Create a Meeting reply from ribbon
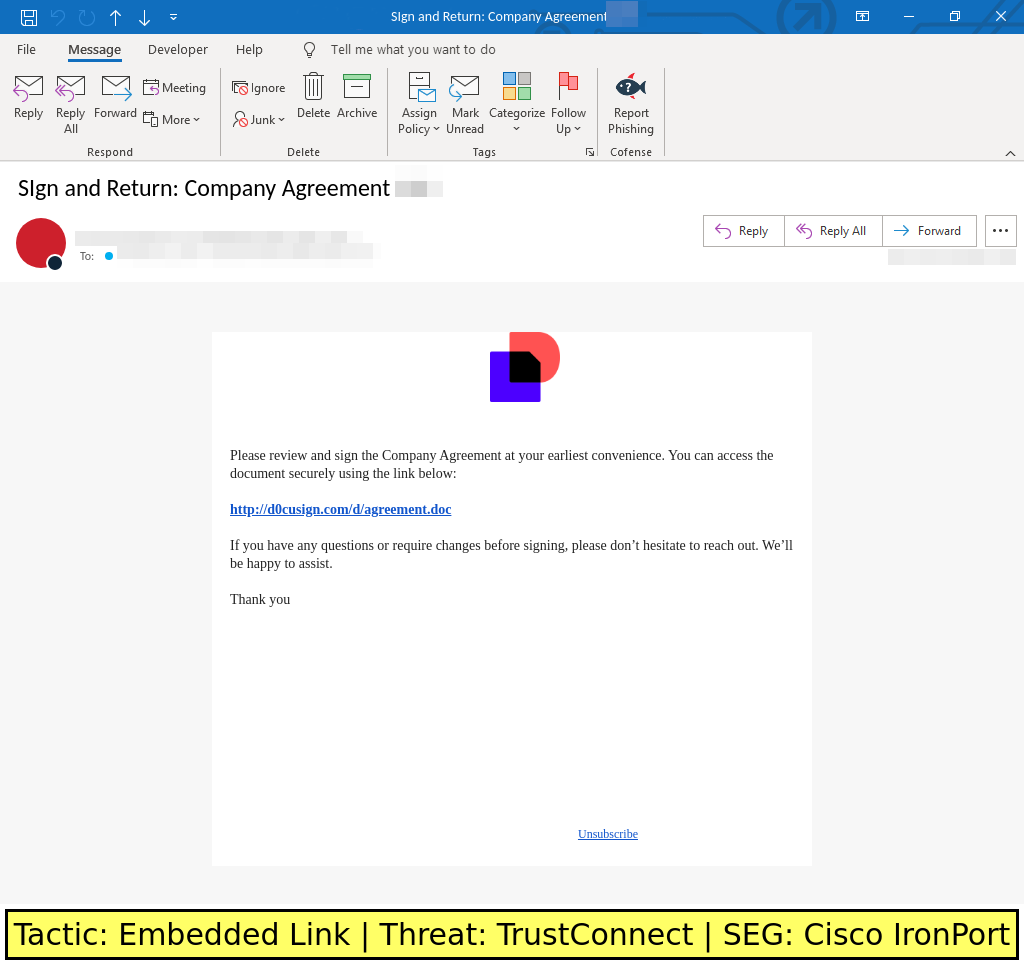Viewport: 1024px width, 965px height. [x=174, y=88]
